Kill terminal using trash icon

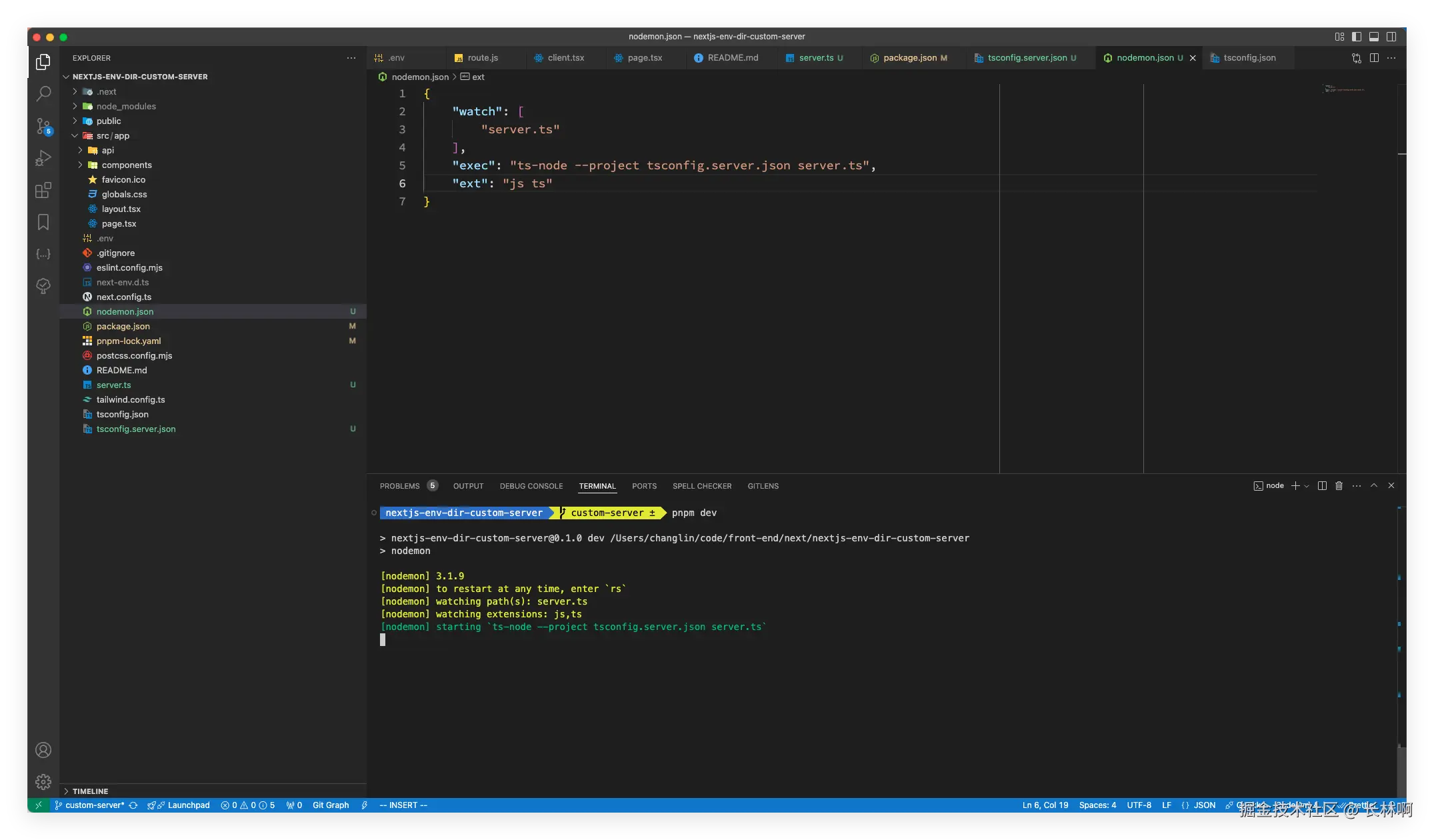click(x=1339, y=486)
